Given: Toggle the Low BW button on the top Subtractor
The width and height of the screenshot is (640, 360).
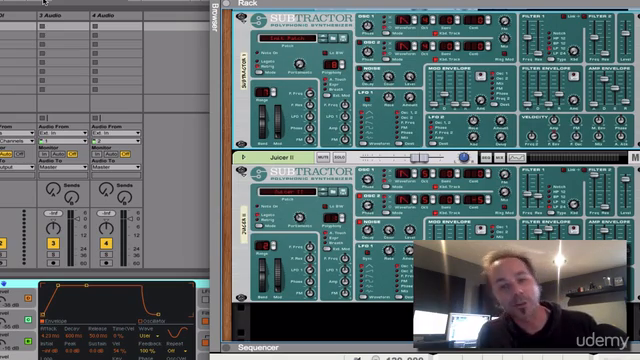Looking at the screenshot, I should tap(325, 53).
